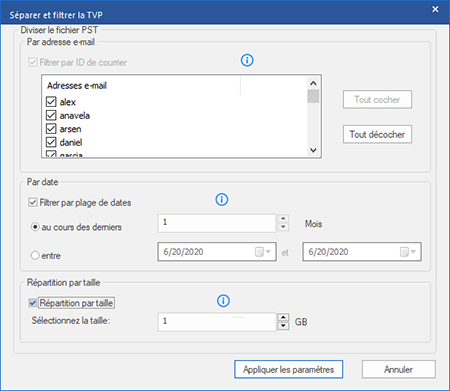Uncheck the alex email address
Image resolution: width=450 pixels, height=391 pixels.
coord(51,102)
